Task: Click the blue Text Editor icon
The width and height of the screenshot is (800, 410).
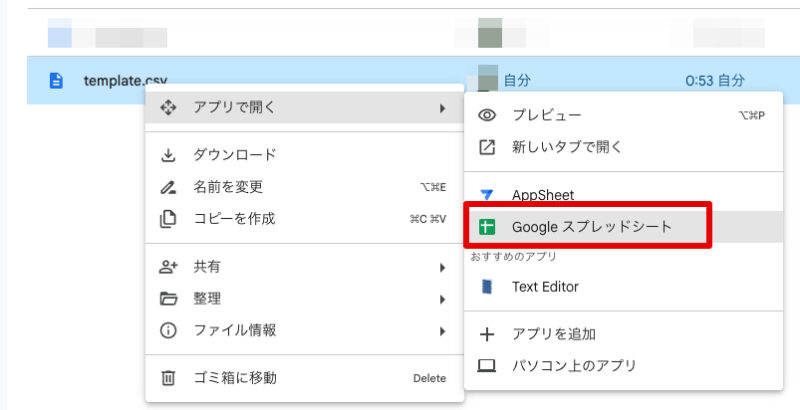Action: point(487,287)
